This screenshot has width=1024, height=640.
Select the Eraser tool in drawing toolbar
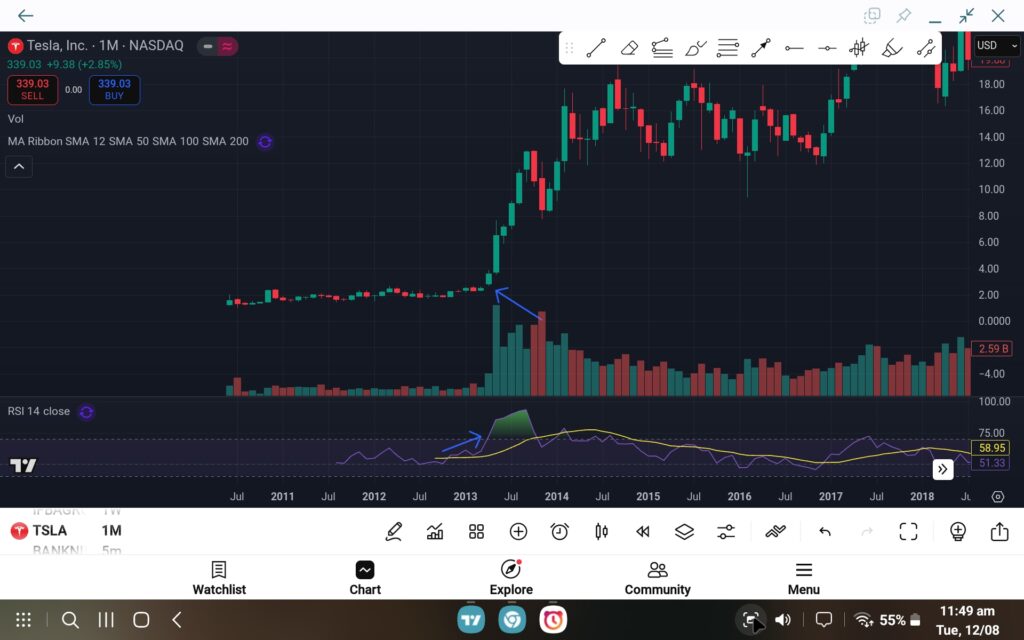click(x=629, y=48)
